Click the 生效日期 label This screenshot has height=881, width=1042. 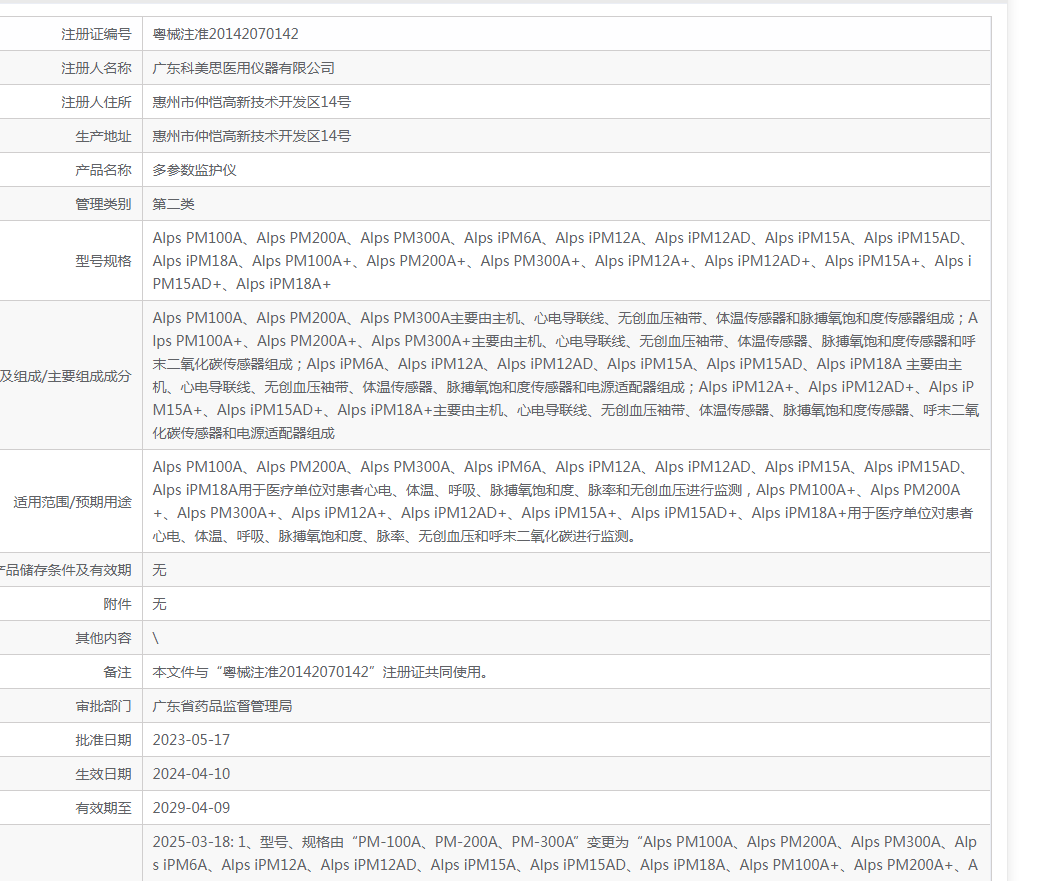point(103,773)
